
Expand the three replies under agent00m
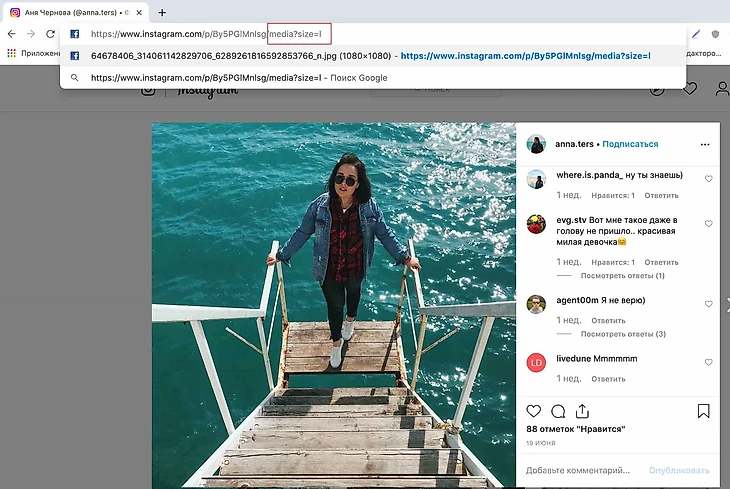click(623, 334)
